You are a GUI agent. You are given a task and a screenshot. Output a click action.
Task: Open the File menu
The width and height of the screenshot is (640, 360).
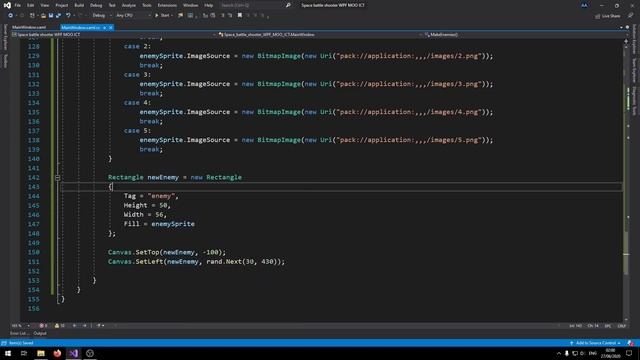tap(18, 5)
